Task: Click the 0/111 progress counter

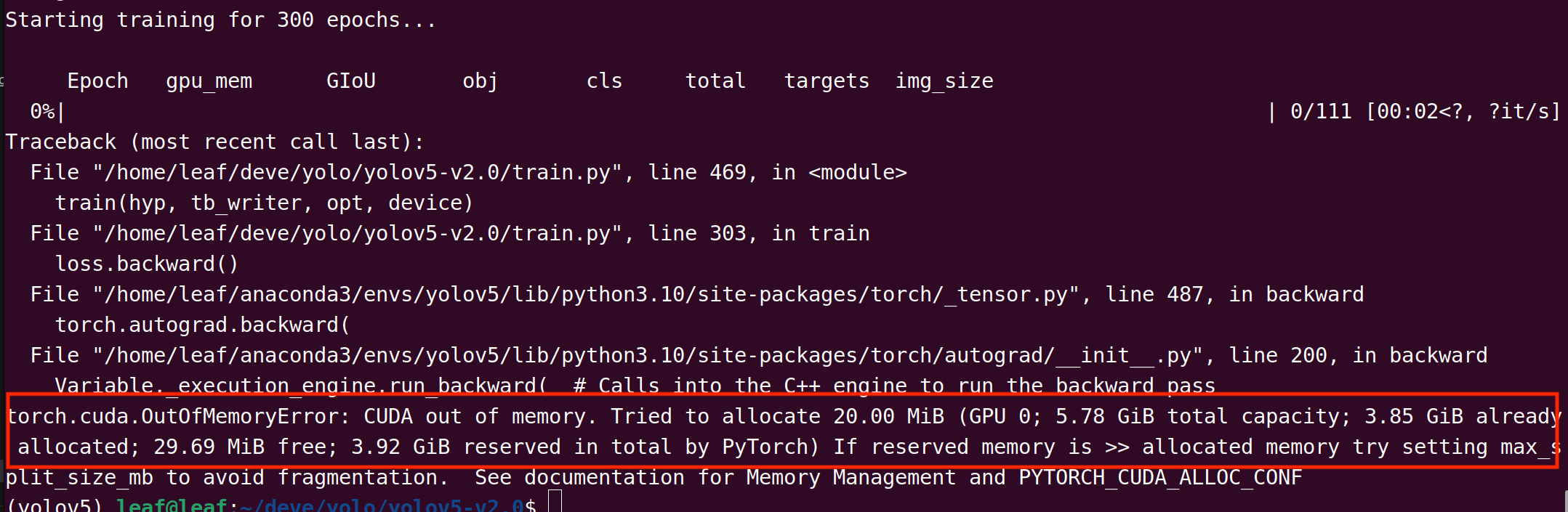Action: (1321, 112)
